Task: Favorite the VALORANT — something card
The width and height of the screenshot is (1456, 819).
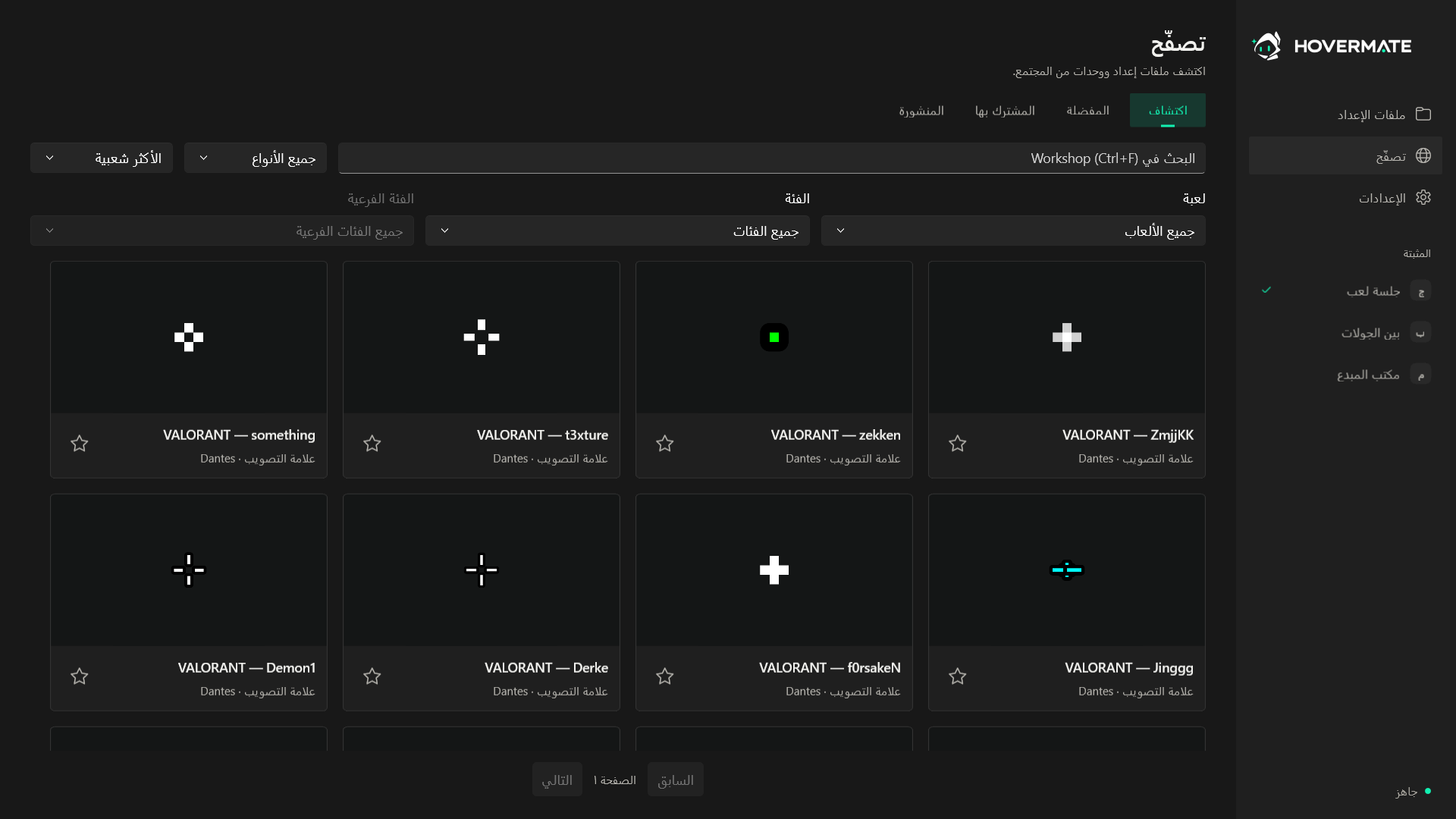Action: click(x=80, y=444)
